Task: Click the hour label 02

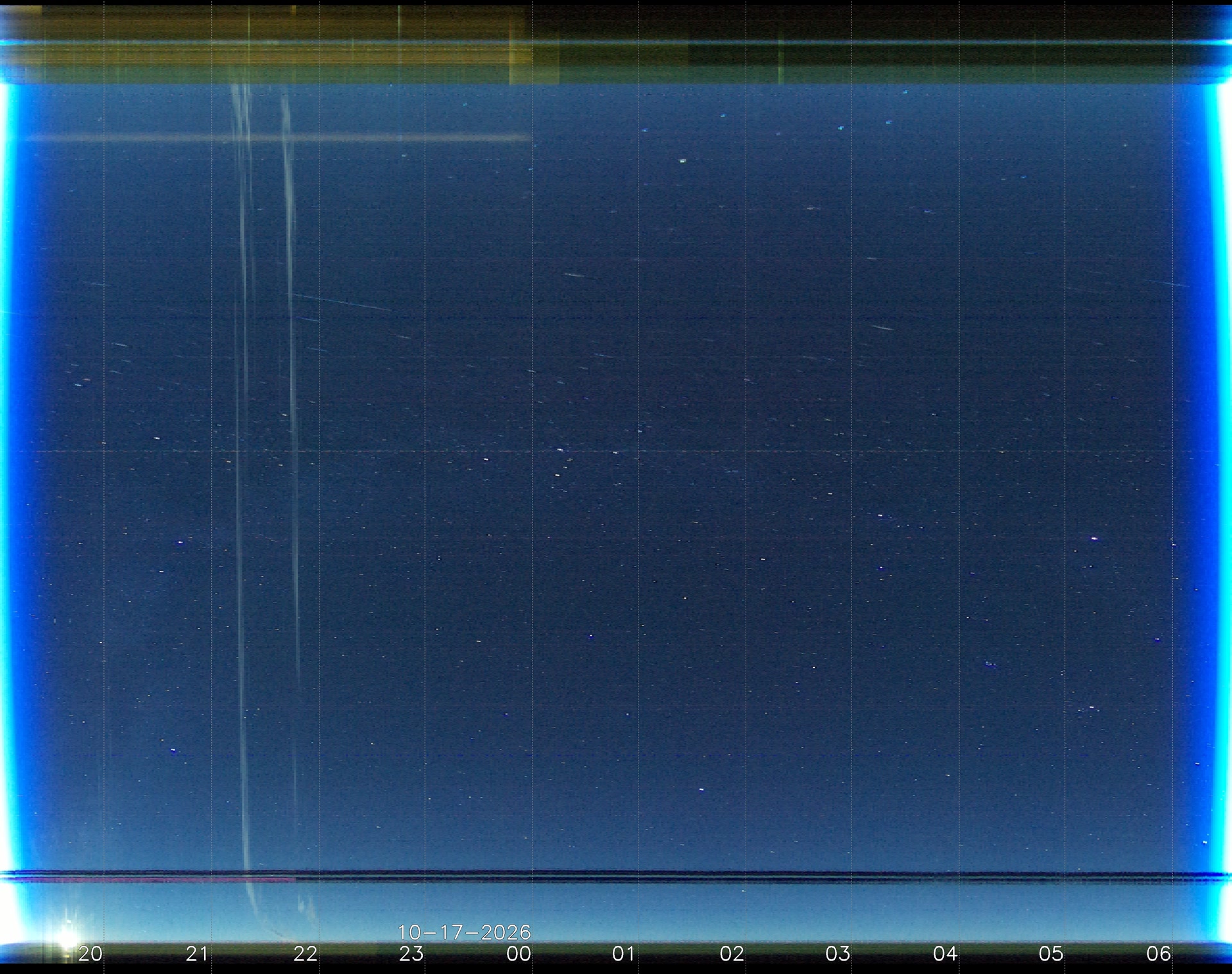Action: (732, 953)
